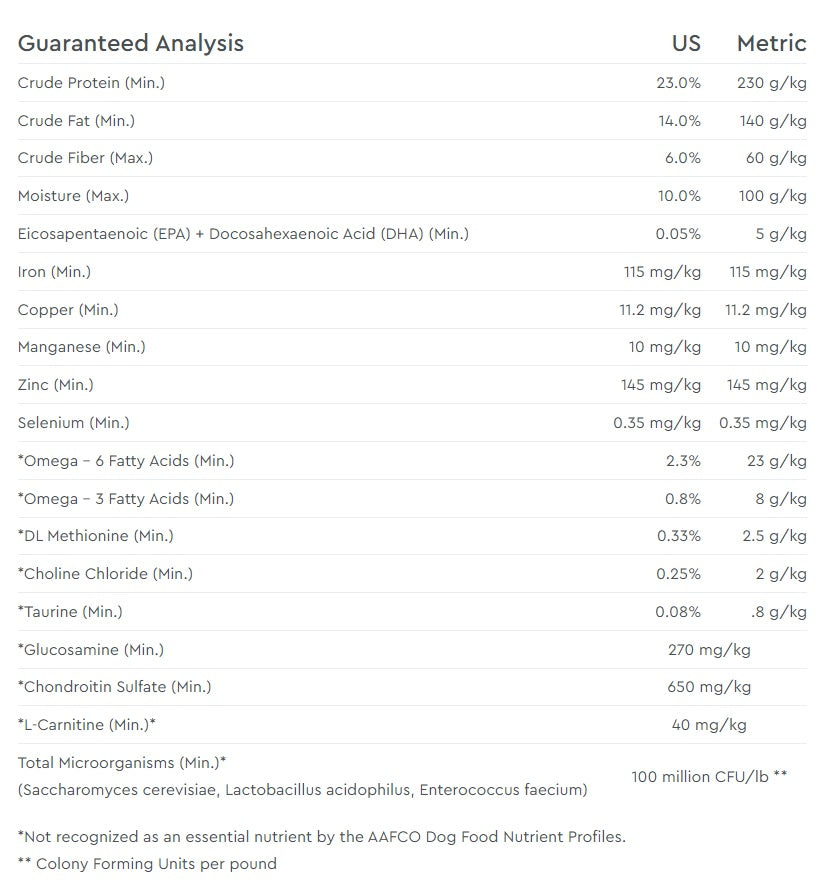Click the Omega – 6 Fatty Acids label
The image size is (824, 880).
pos(126,461)
